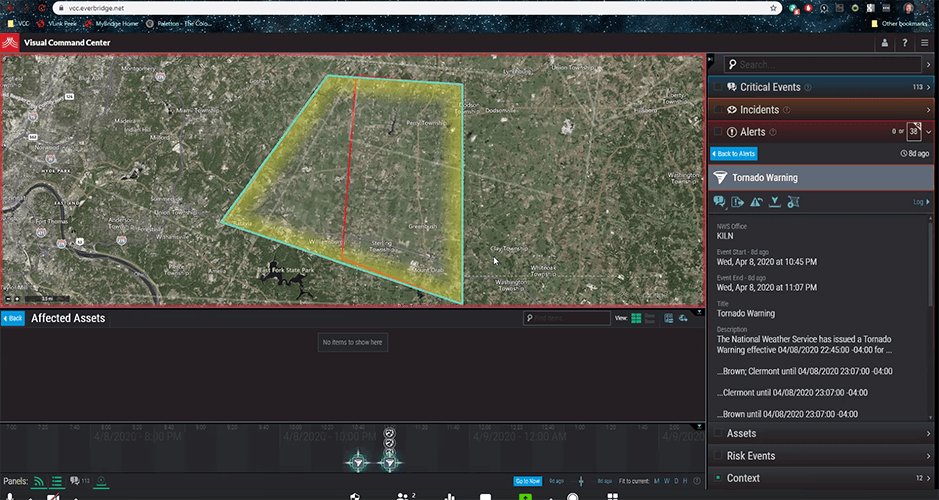Viewport: 939px width, 500px height.
Task: Toggle the feed panel icon next to Panels
Action: click(x=38, y=481)
